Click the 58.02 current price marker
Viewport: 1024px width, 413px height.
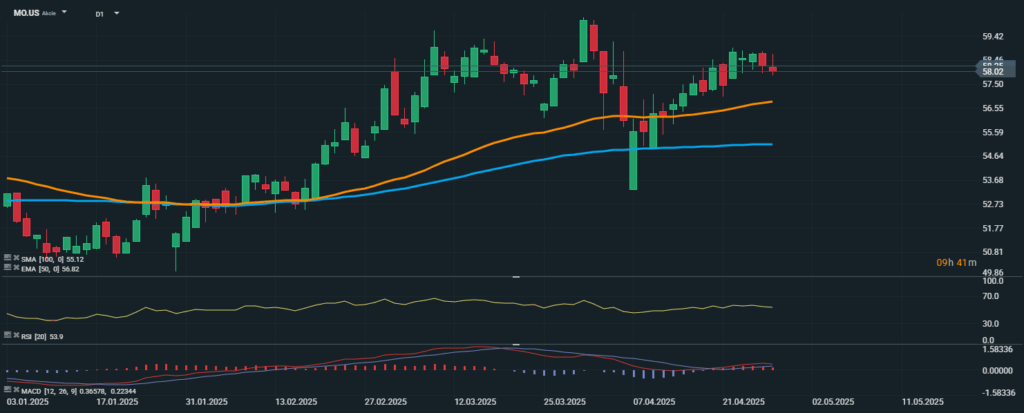click(993, 71)
